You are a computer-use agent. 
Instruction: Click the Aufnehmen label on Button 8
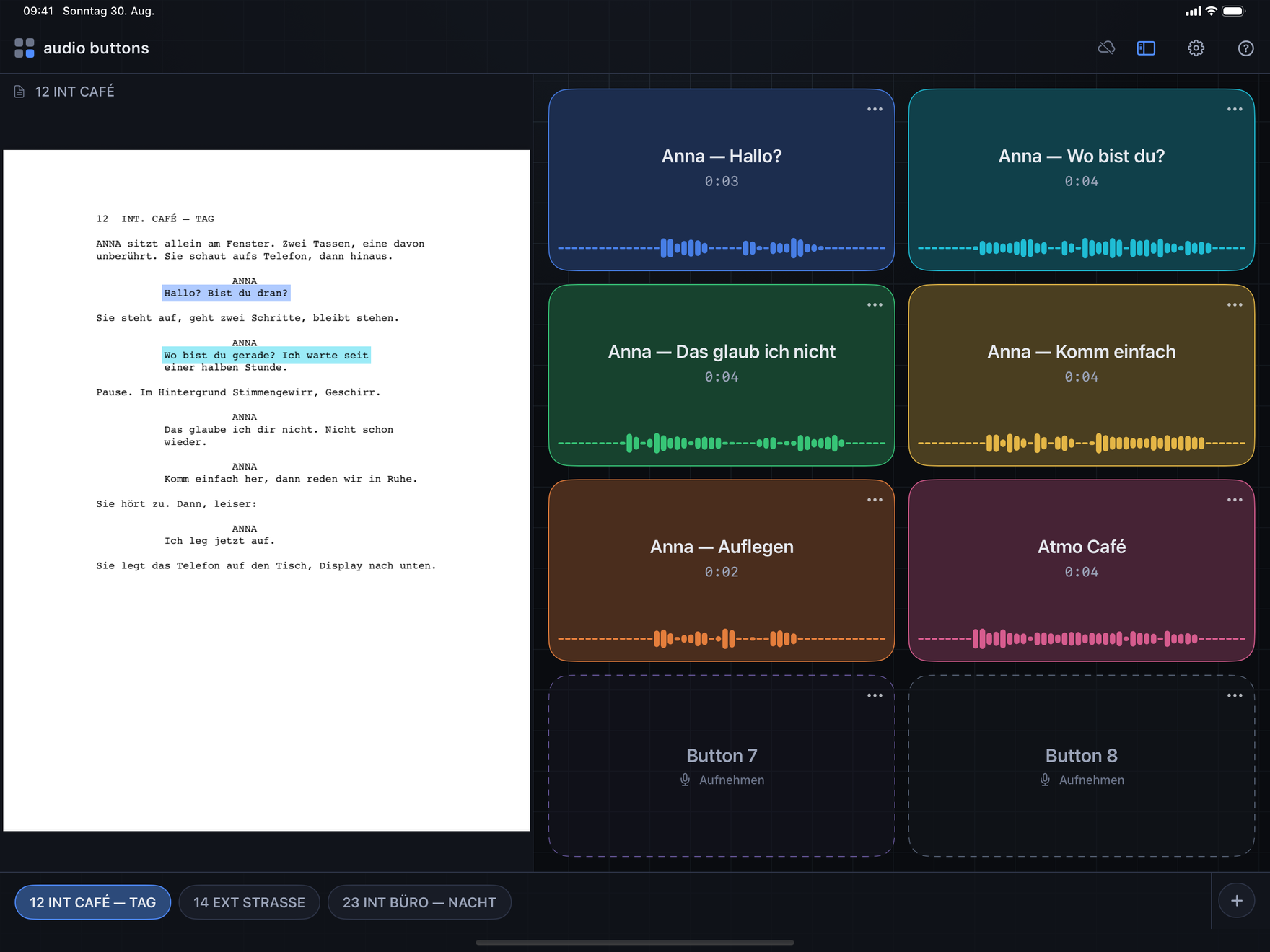(x=1092, y=780)
